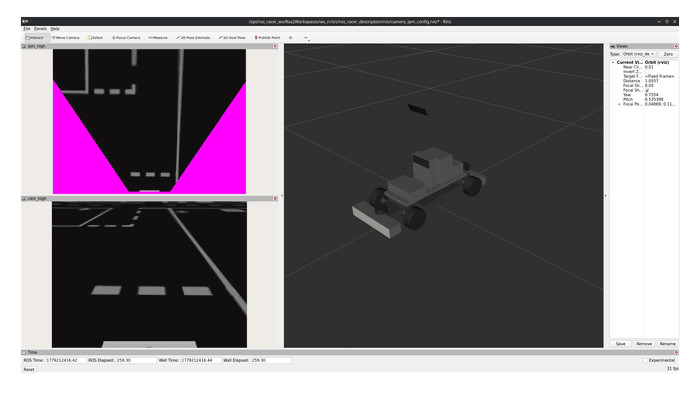Collapse the Current View tree item
Image resolution: width=700 pixels, height=398 pixels.
point(613,62)
